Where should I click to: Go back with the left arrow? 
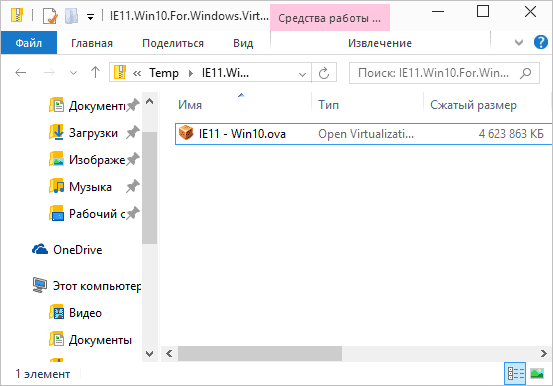pyautogui.click(x=21, y=73)
